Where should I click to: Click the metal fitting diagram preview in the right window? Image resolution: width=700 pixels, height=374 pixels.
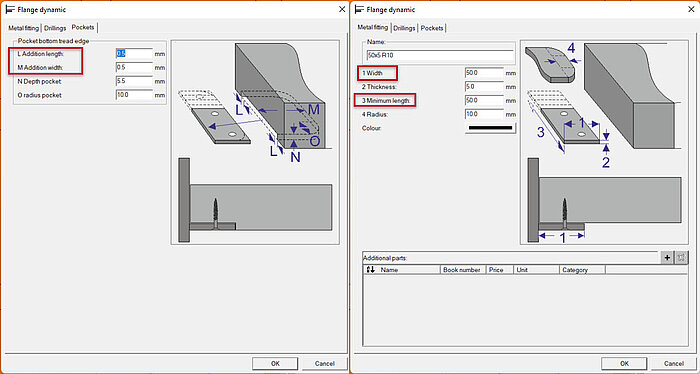604,142
